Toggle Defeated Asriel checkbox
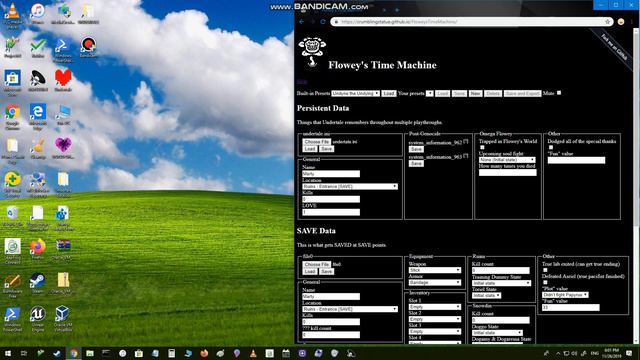Viewport: 640px width, 360px height. pos(545,282)
